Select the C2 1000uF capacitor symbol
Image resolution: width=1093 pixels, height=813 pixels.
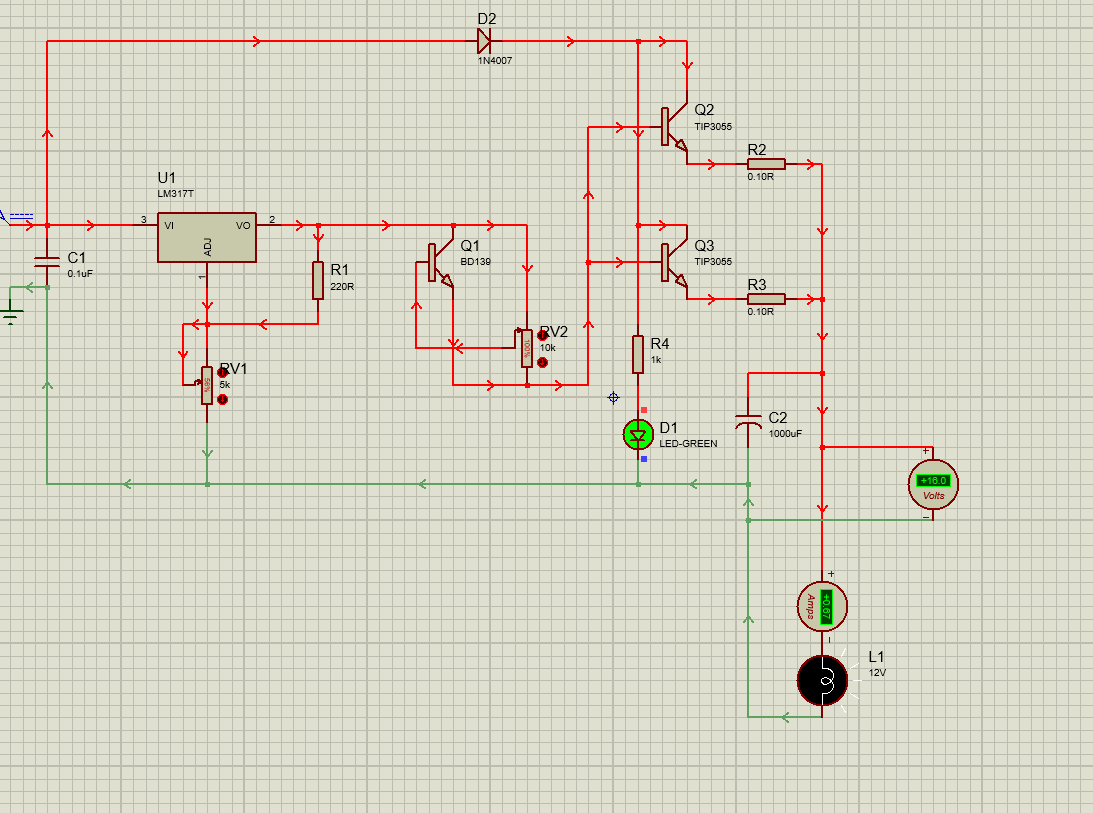tap(748, 420)
